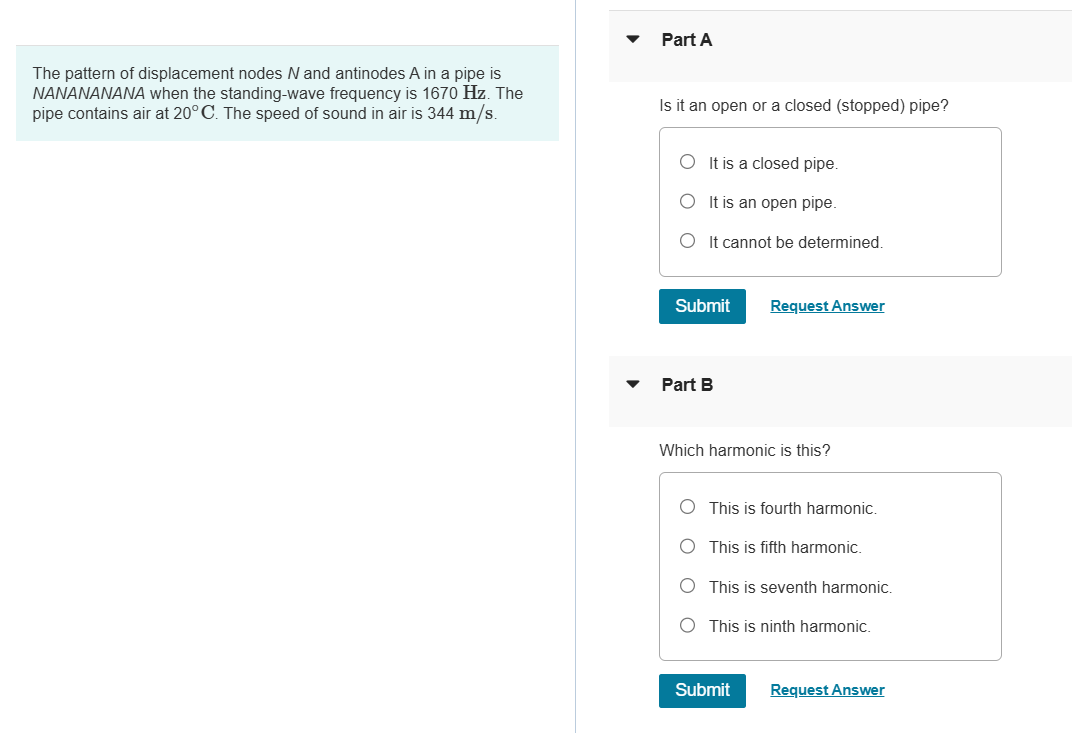Click the Part B header title
Screen dimensions: 1072x733
pyautogui.click(x=687, y=385)
